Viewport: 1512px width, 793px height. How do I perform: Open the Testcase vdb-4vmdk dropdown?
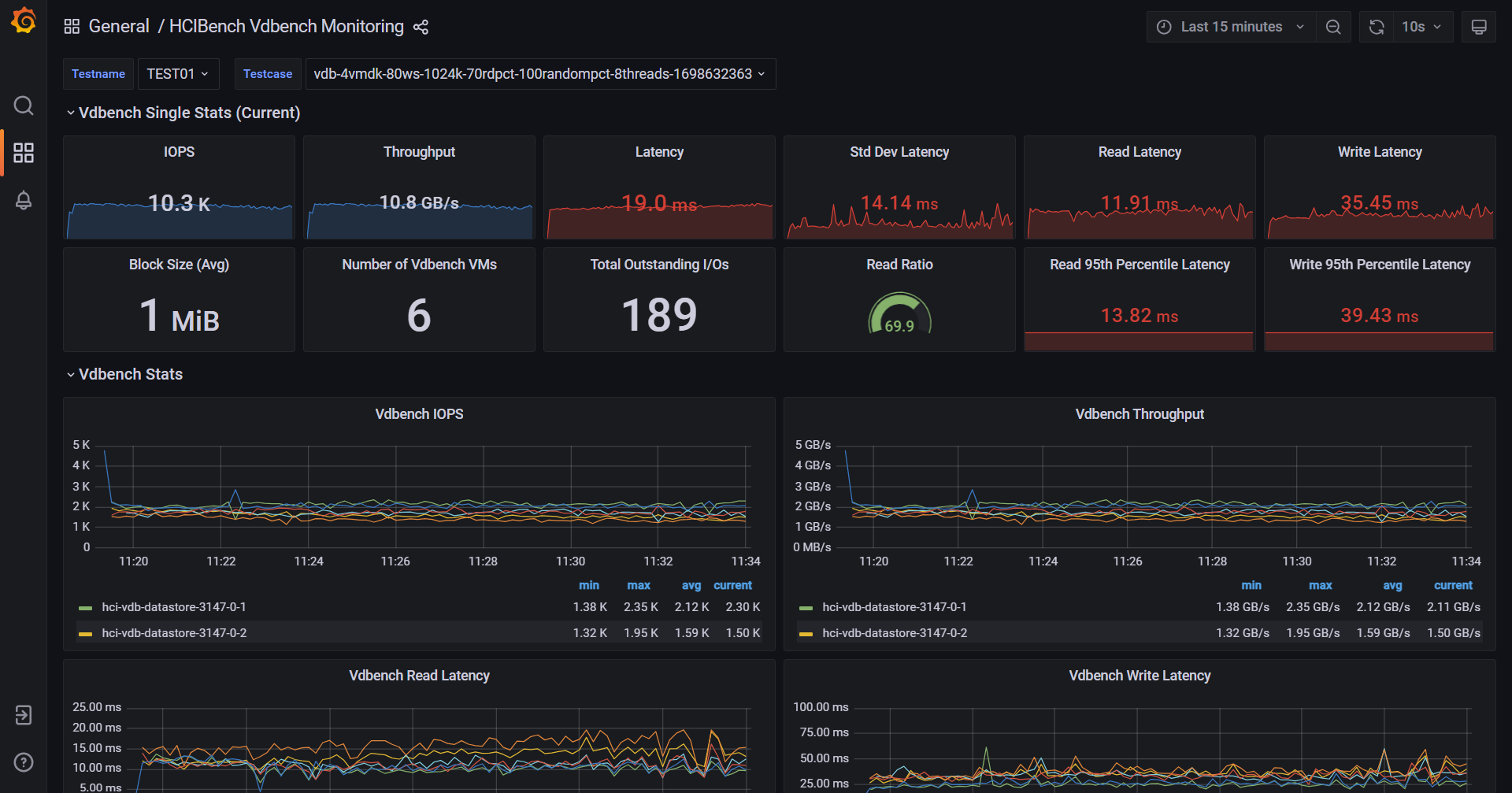pyautogui.click(x=540, y=74)
